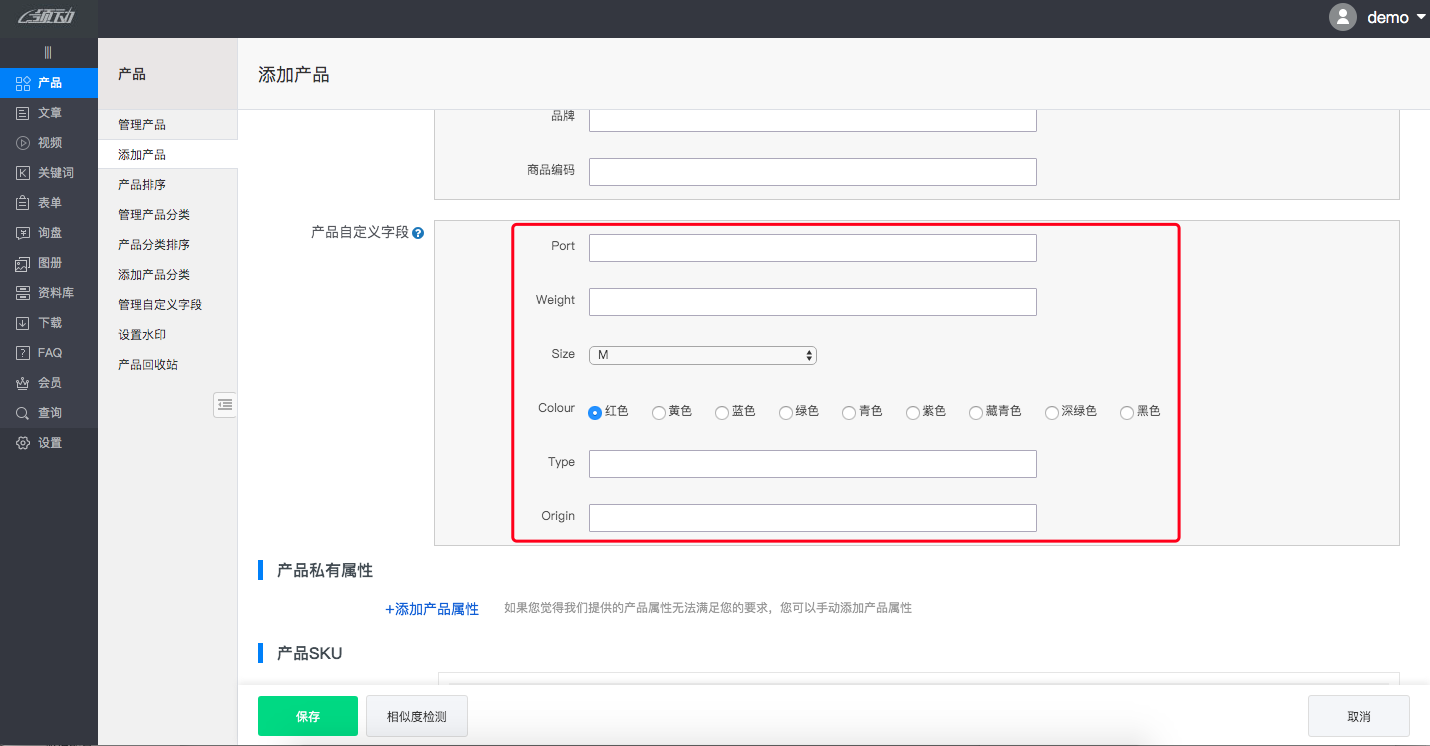Screen dimensions: 1430x746
Task: Open the Size dropdown showing M
Action: (x=703, y=354)
